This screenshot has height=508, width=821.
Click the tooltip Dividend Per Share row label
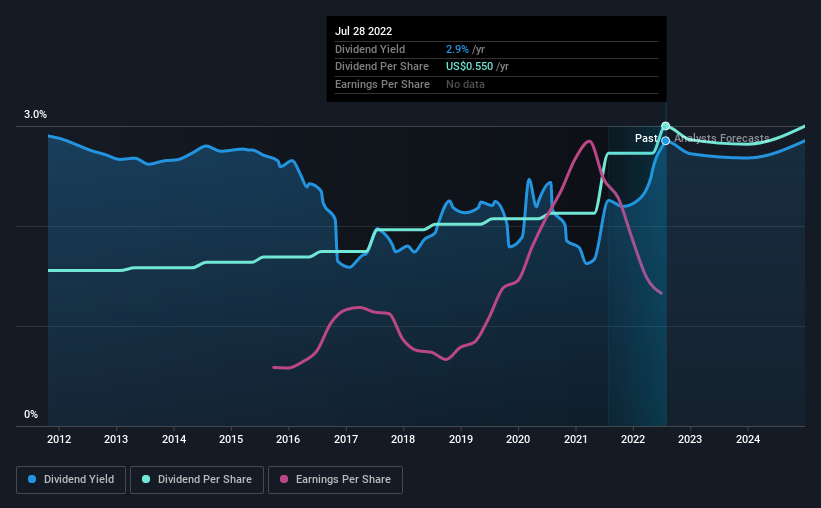click(x=382, y=67)
